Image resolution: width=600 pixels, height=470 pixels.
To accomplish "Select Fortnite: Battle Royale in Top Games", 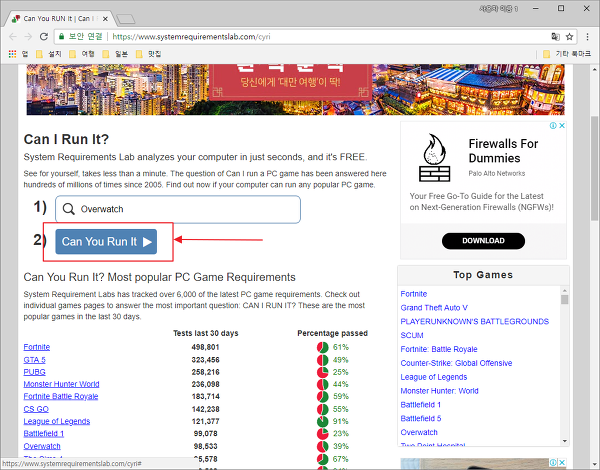I will (x=439, y=349).
